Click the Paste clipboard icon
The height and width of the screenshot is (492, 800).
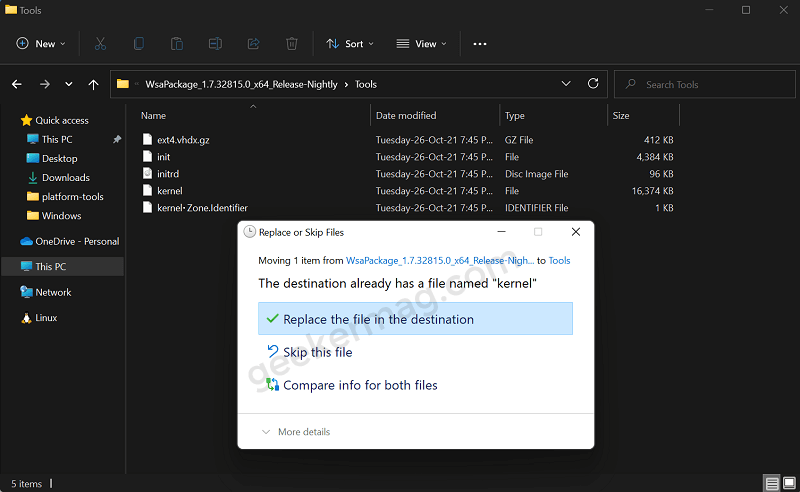[177, 44]
